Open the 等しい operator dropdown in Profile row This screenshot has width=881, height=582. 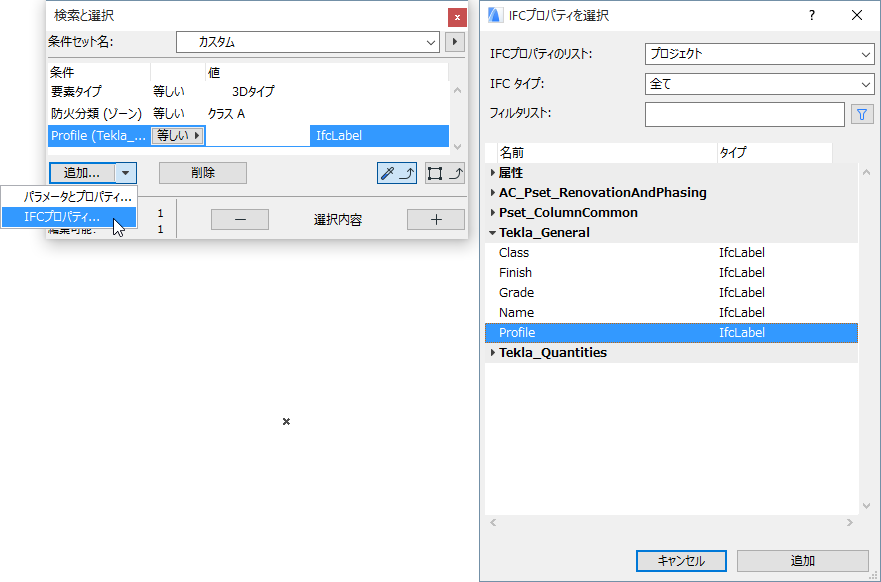click(x=177, y=135)
